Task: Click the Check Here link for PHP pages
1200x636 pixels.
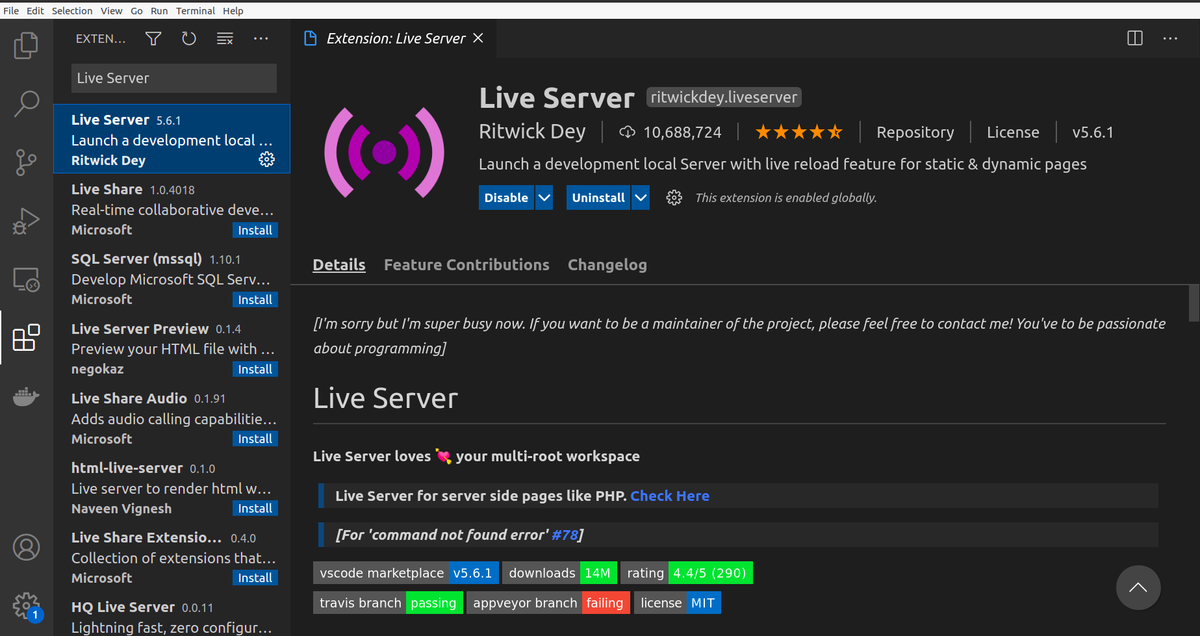Action: tap(670, 495)
